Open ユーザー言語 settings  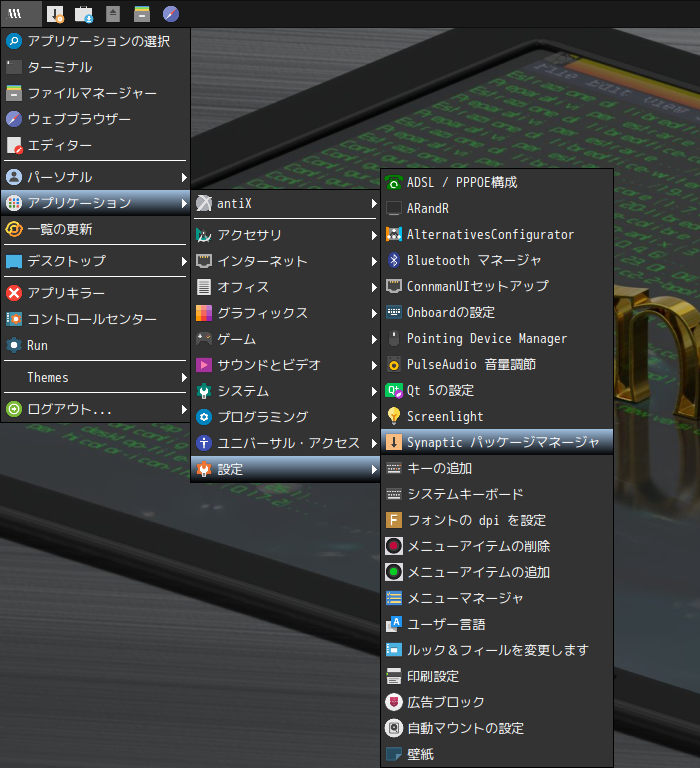pos(497,624)
